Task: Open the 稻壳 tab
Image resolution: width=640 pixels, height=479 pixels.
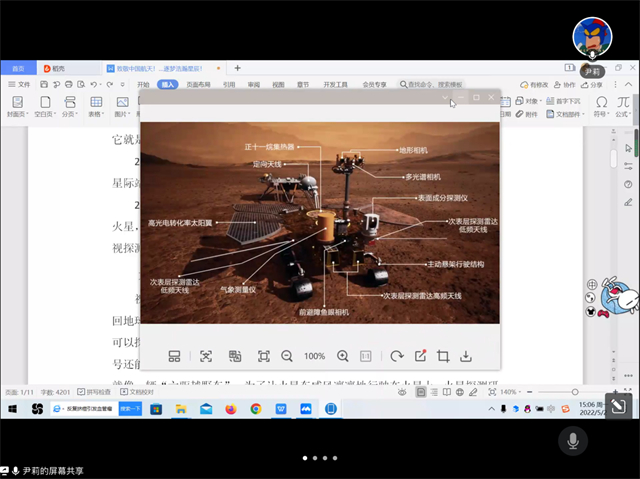Action: (x=68, y=69)
